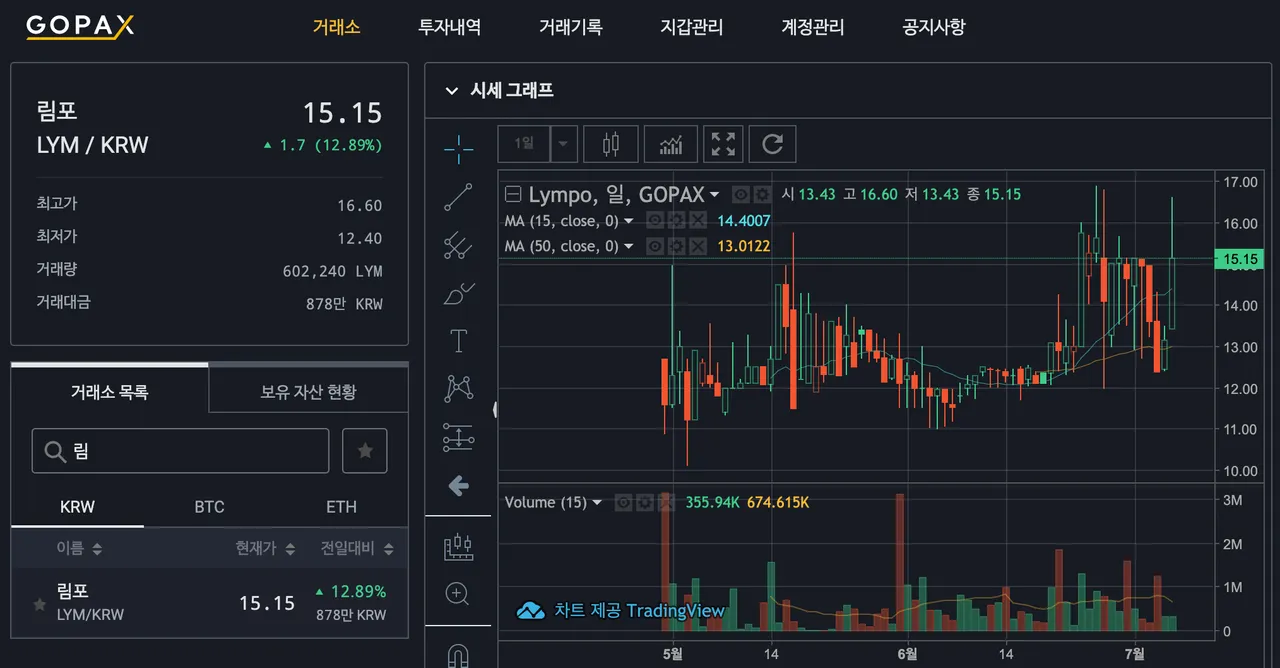Open the indicators panel
This screenshot has height=668, width=1280.
[670, 143]
